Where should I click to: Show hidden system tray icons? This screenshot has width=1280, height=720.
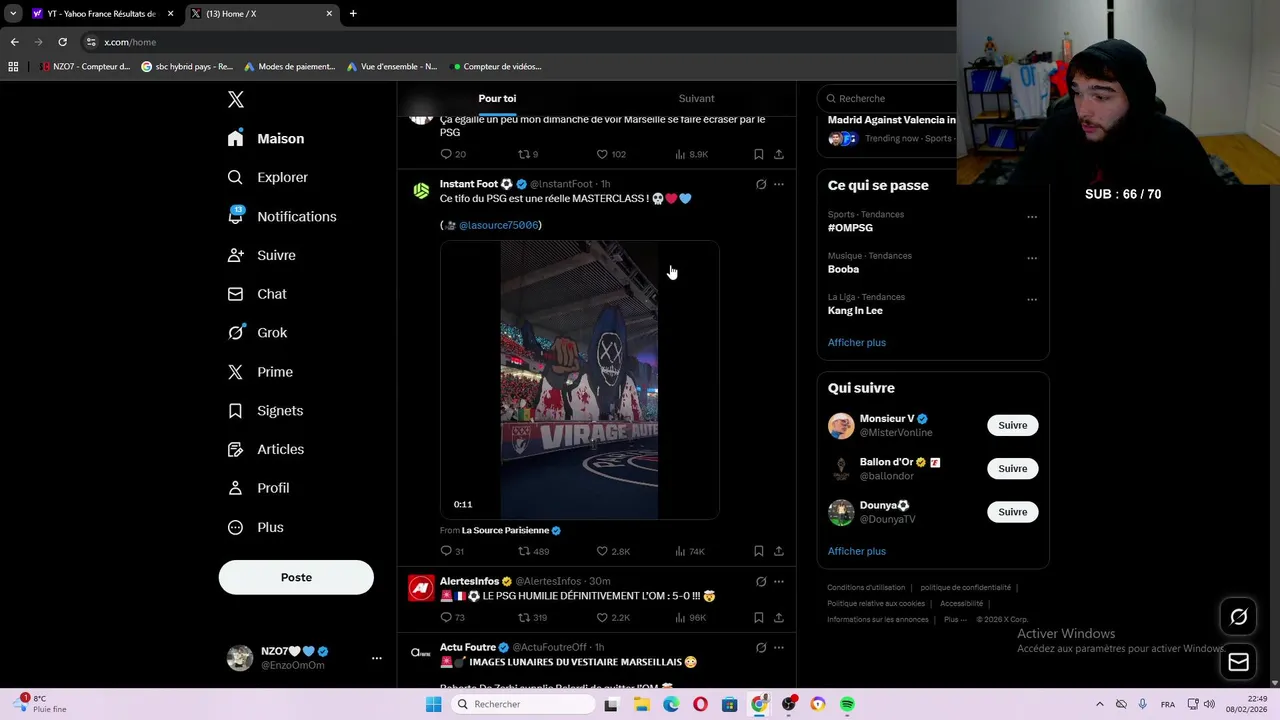pyautogui.click(x=1099, y=704)
